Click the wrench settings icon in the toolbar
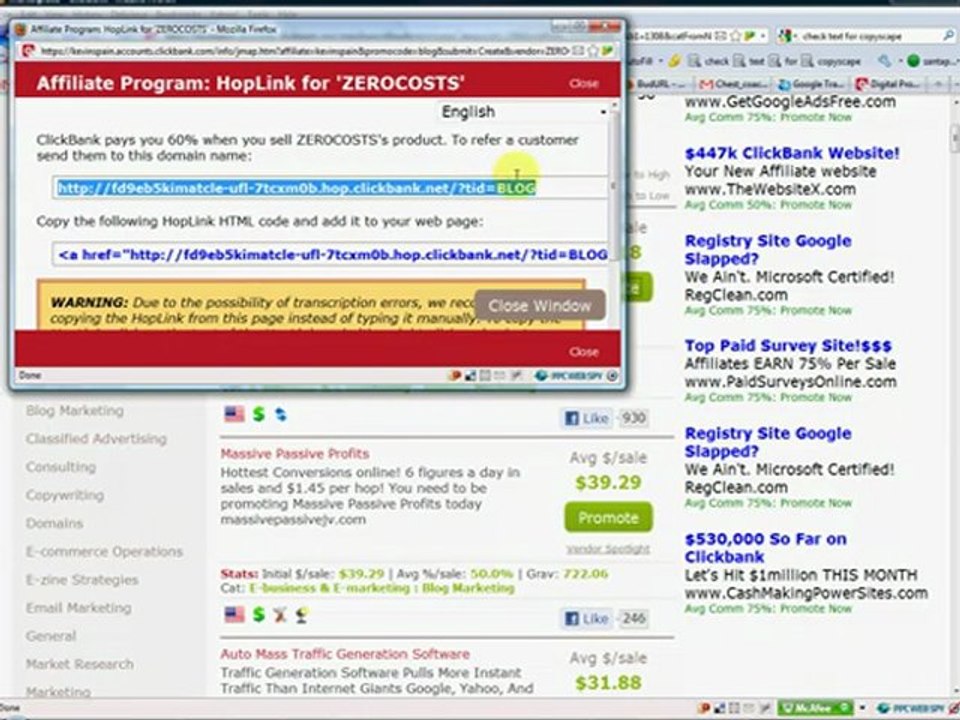This screenshot has height=720, width=960. (885, 61)
